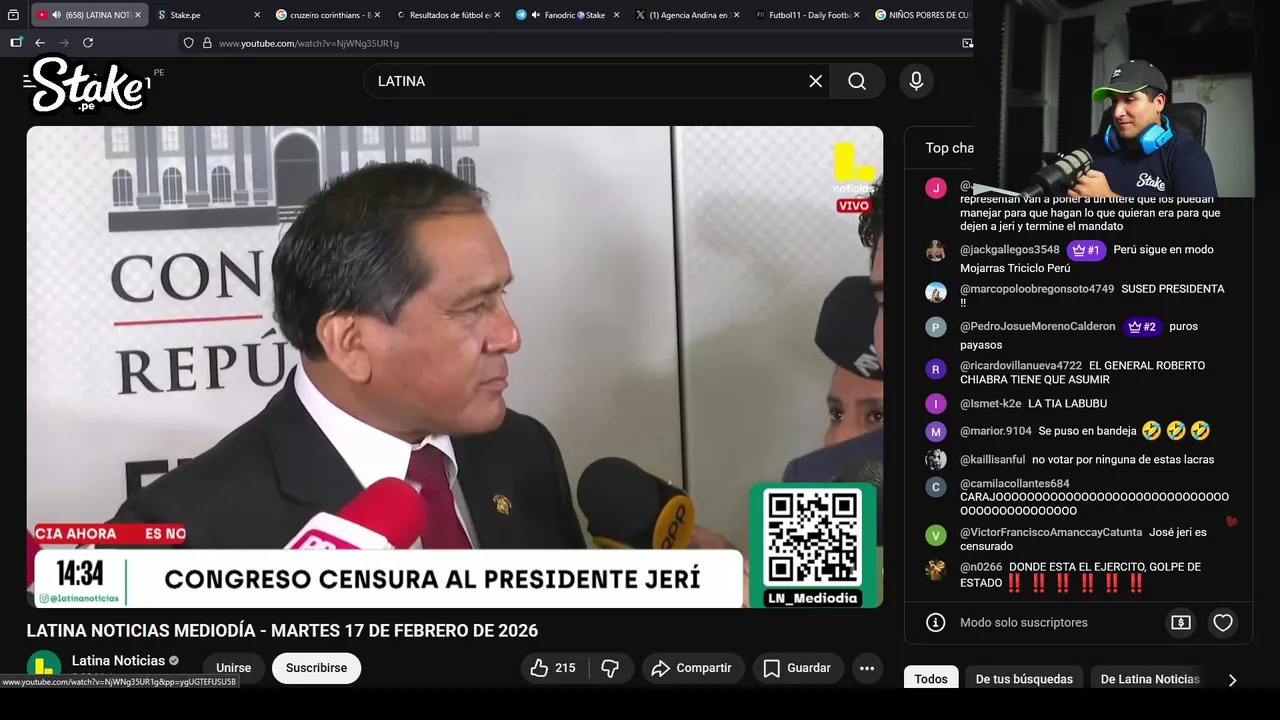Clear the LATINA search text
Screen dimensions: 1280x720
click(x=816, y=81)
